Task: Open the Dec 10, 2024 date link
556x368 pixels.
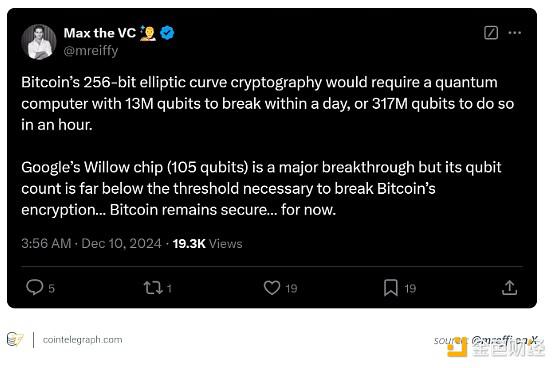Action: coord(121,244)
